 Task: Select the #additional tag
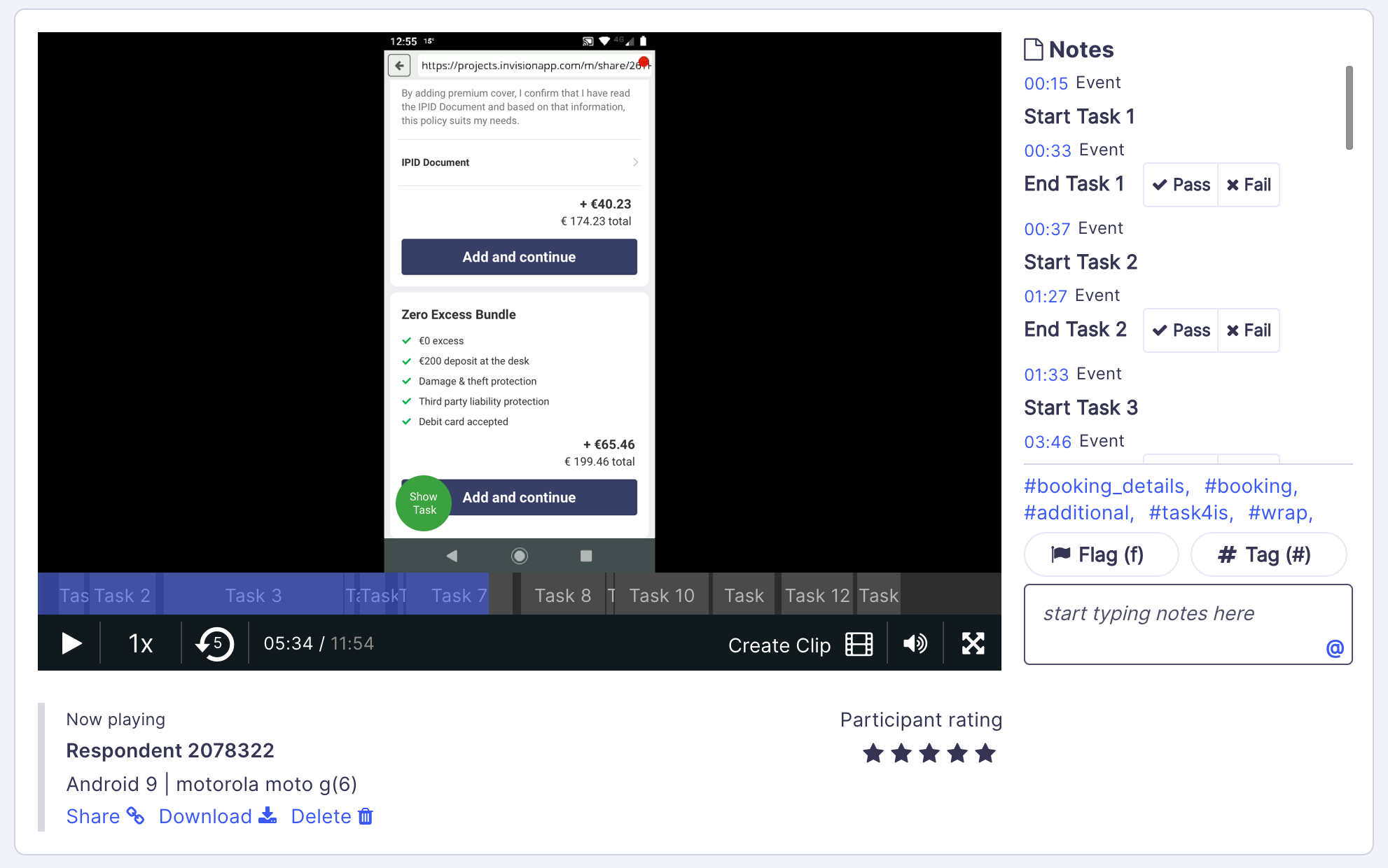coord(1078,512)
